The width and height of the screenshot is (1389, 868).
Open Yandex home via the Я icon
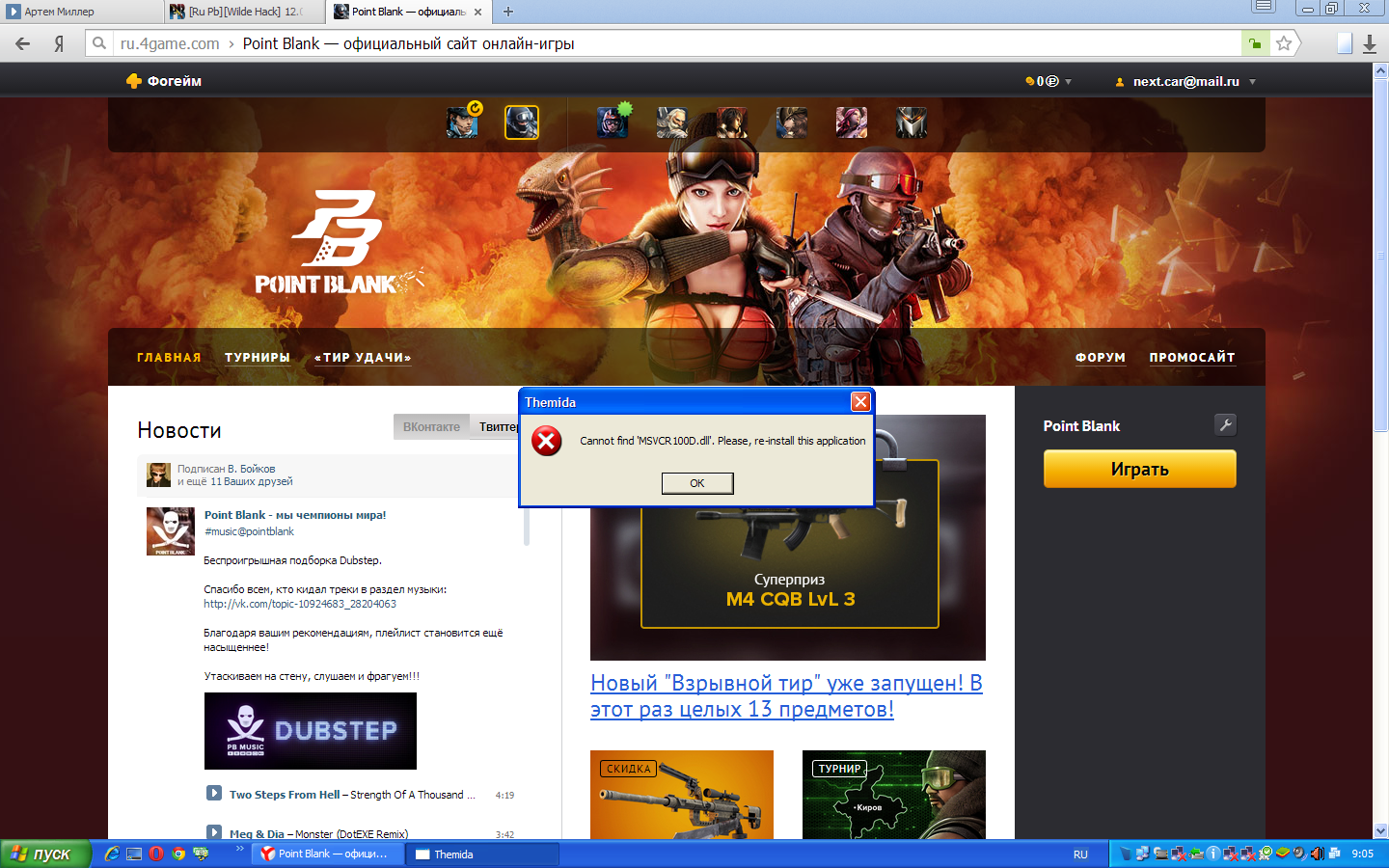(59, 43)
